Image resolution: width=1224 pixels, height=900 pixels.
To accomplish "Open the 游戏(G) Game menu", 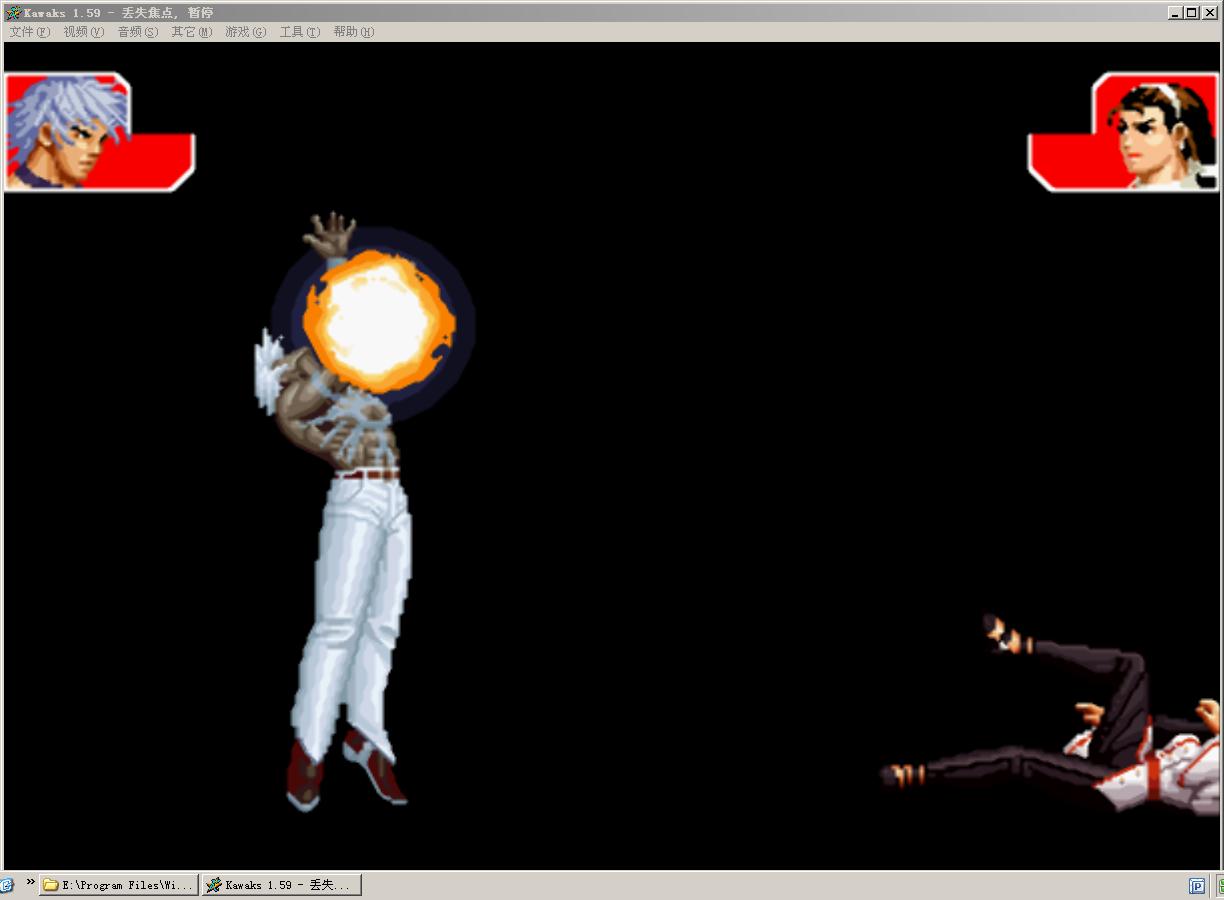I will click(245, 32).
